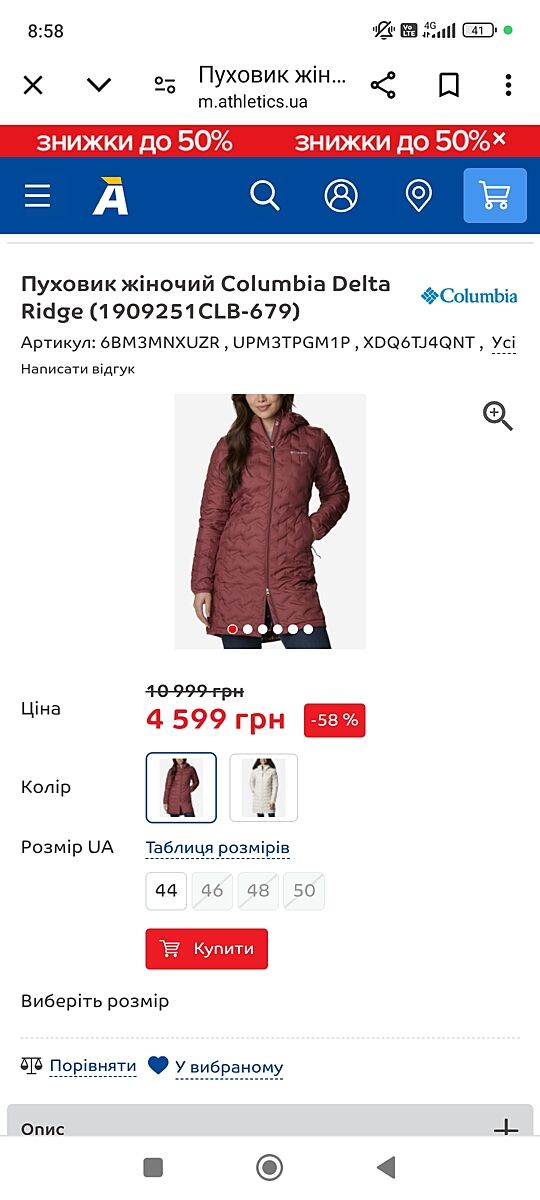
Task: Expand the Опис section with the plus
Action: click(x=506, y=1129)
